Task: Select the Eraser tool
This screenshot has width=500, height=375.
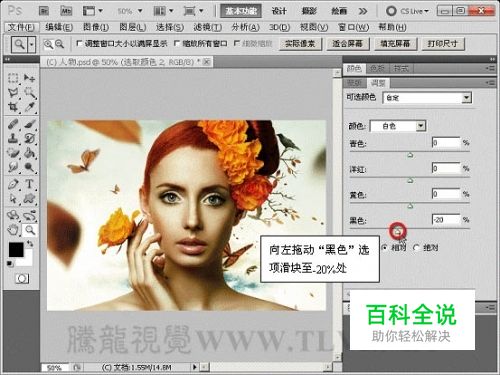Action: click(x=13, y=152)
